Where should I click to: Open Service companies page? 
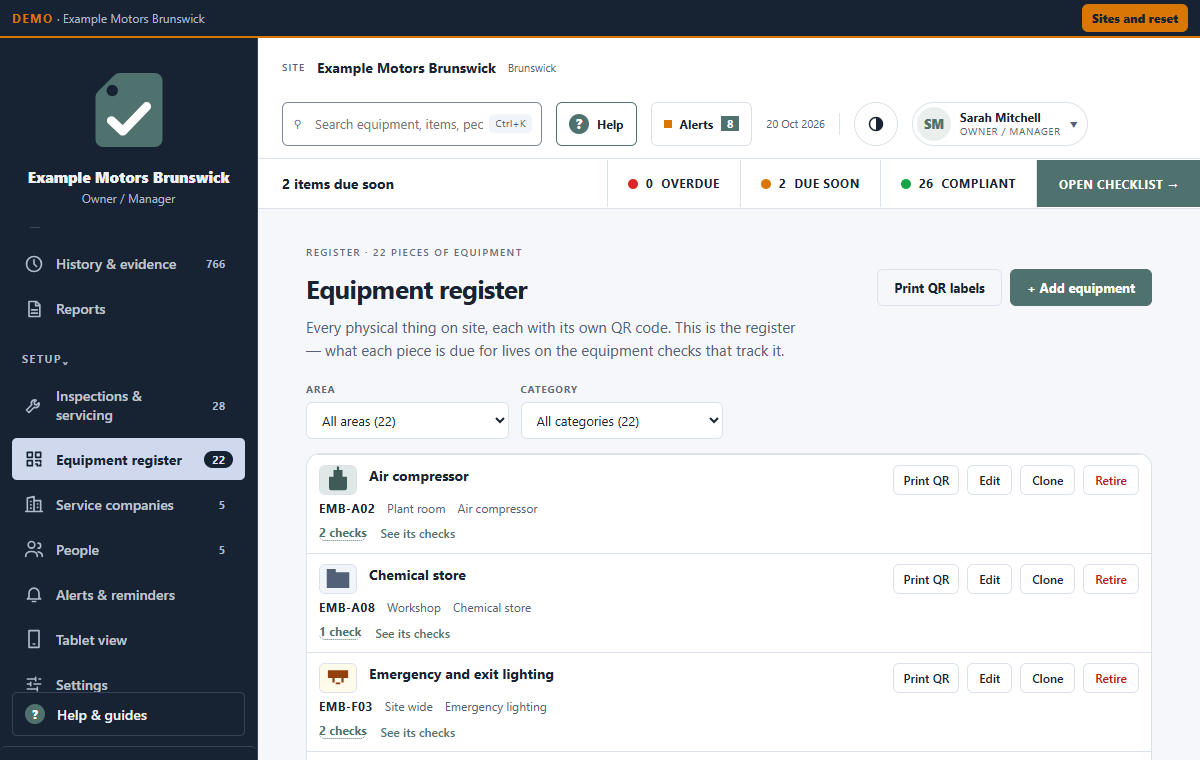128,505
